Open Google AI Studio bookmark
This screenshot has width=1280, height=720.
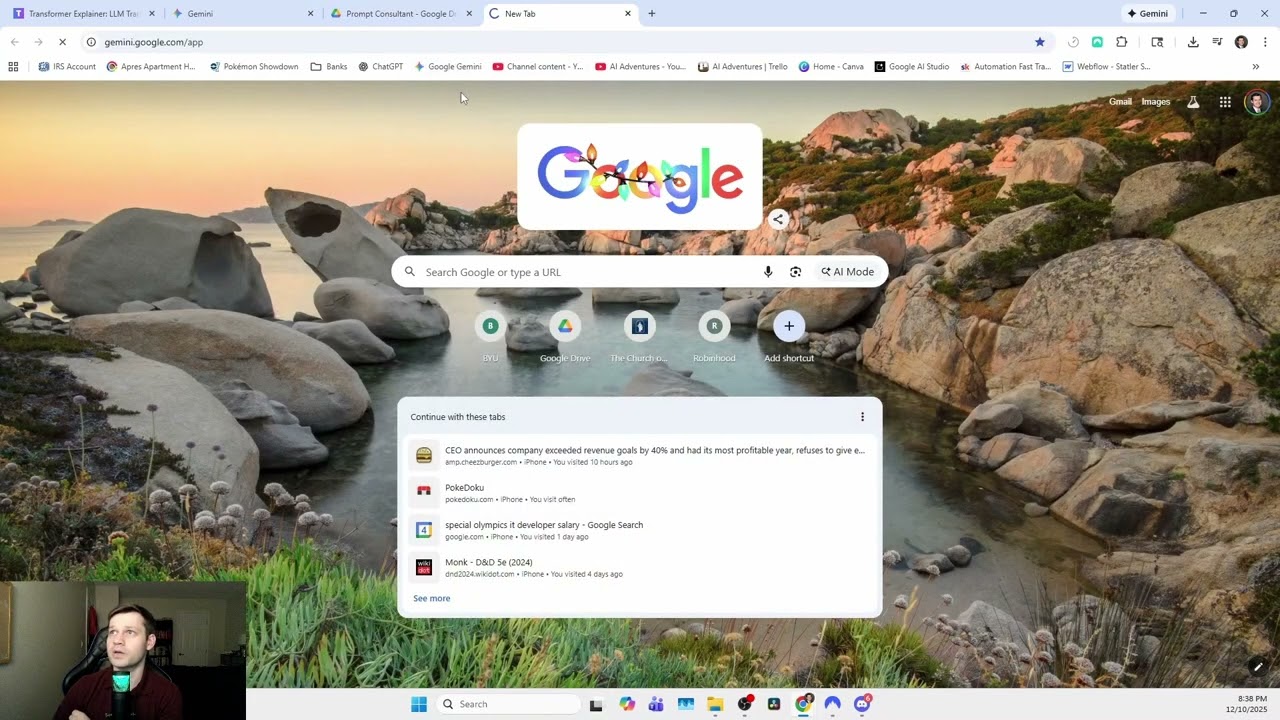click(912, 67)
